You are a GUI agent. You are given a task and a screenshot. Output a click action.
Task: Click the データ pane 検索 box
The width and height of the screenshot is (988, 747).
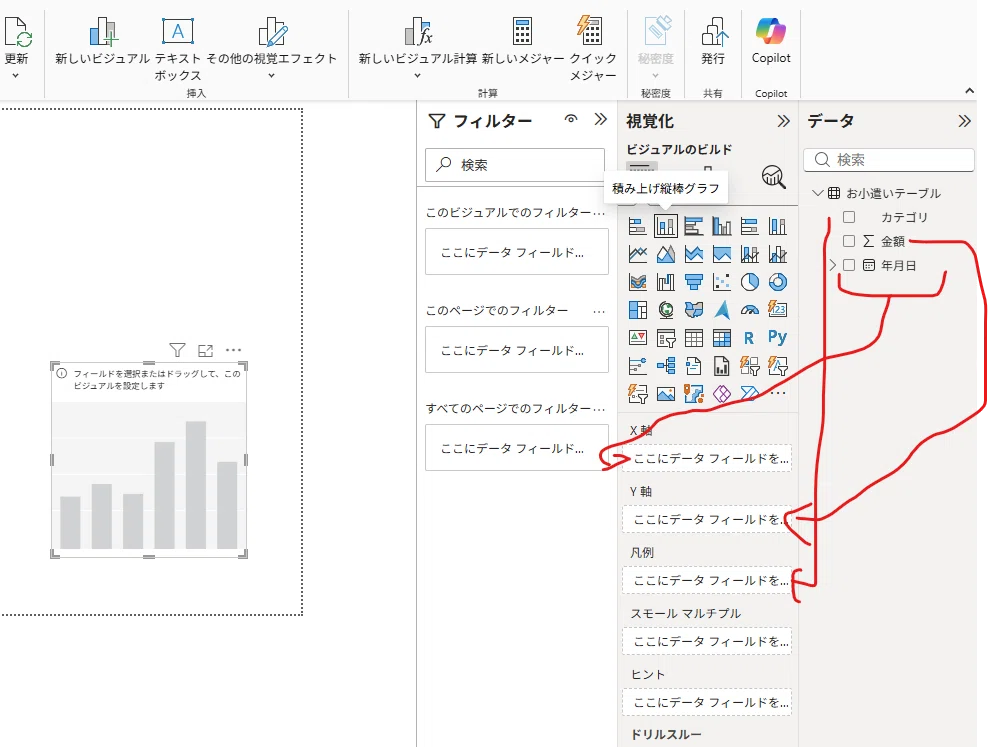[888, 160]
